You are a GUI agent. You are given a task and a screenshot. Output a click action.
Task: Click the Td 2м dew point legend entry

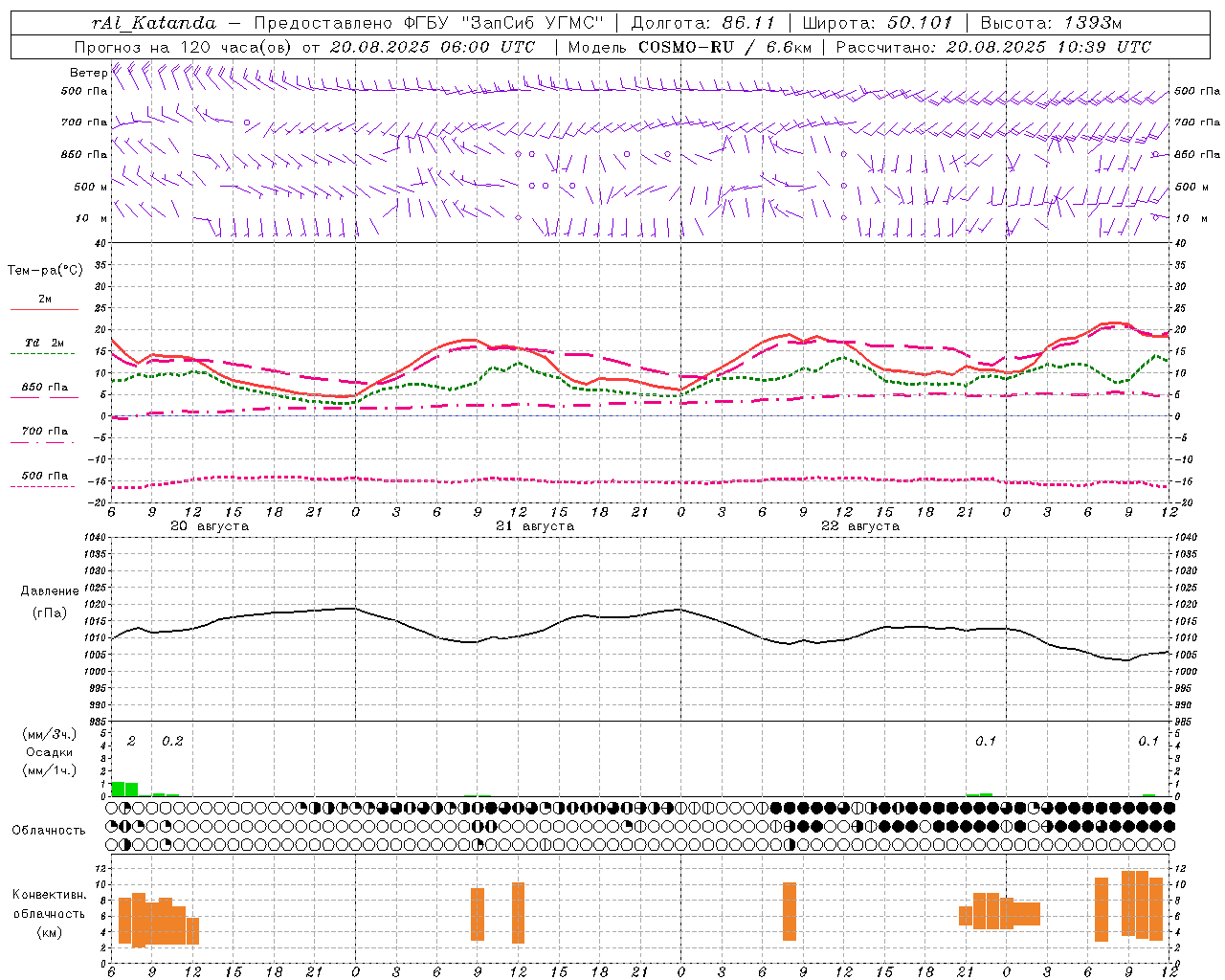[45, 342]
